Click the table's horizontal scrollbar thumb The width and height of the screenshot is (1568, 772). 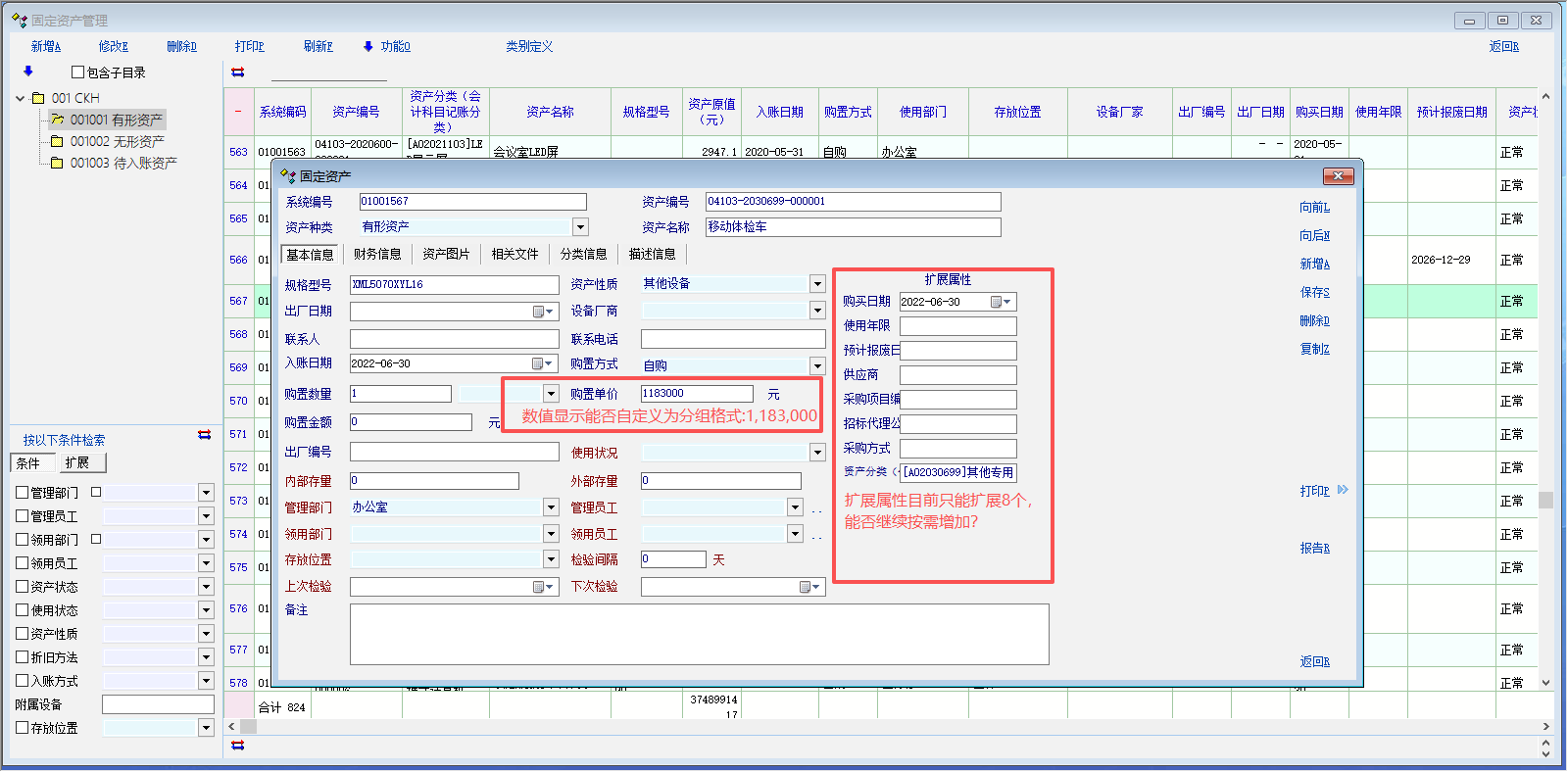tap(249, 727)
